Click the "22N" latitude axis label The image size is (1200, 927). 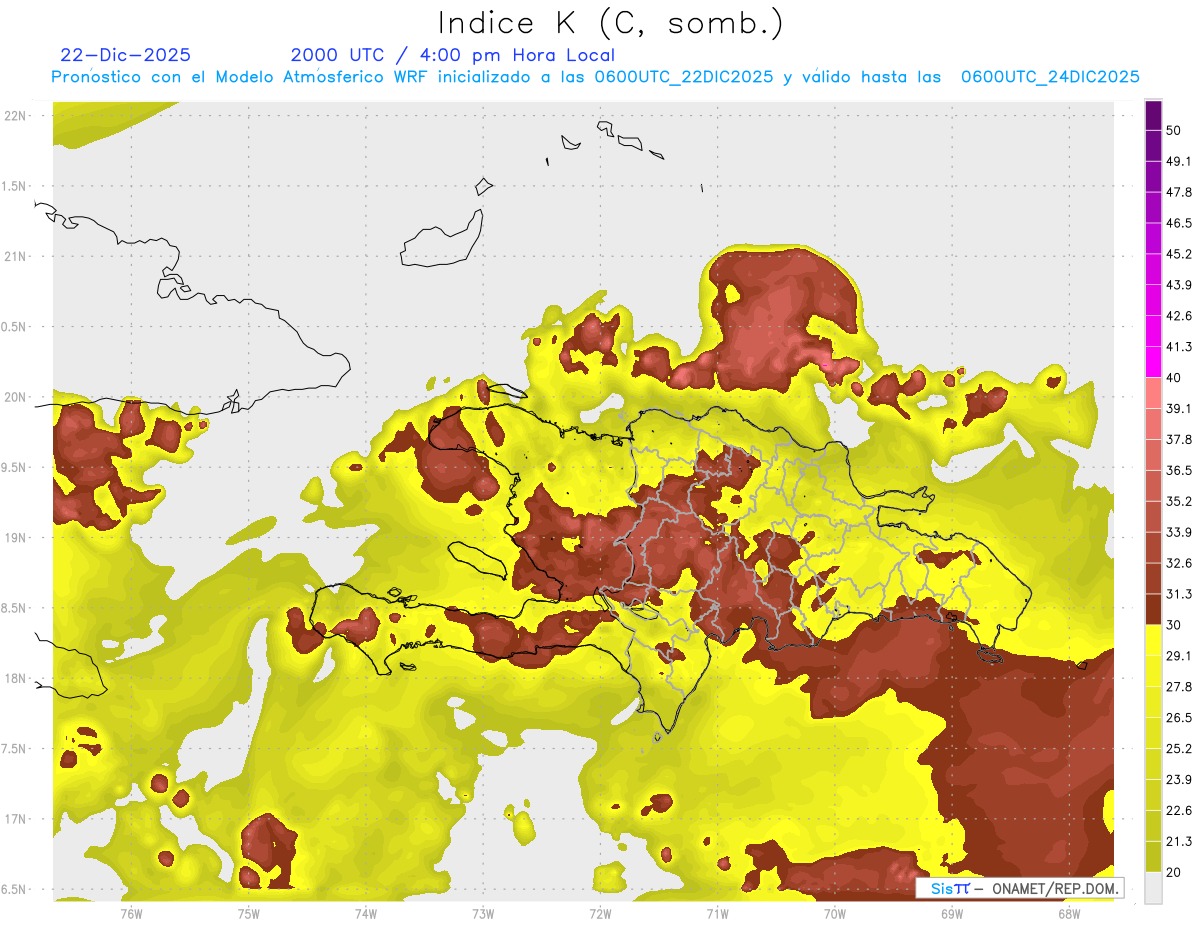click(x=15, y=116)
